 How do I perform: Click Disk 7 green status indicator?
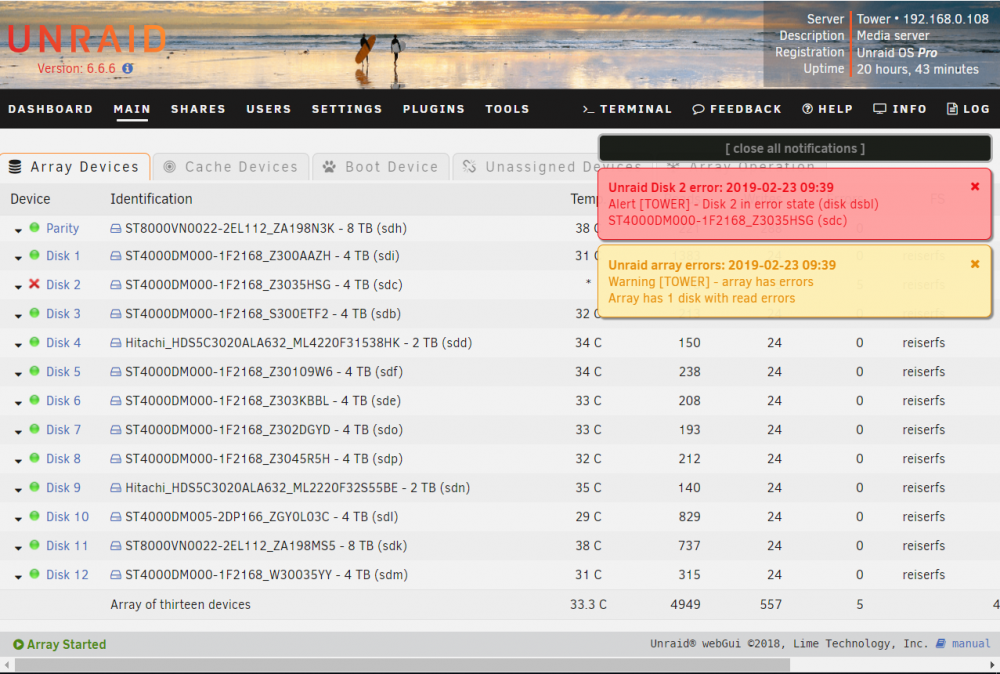tap(34, 429)
